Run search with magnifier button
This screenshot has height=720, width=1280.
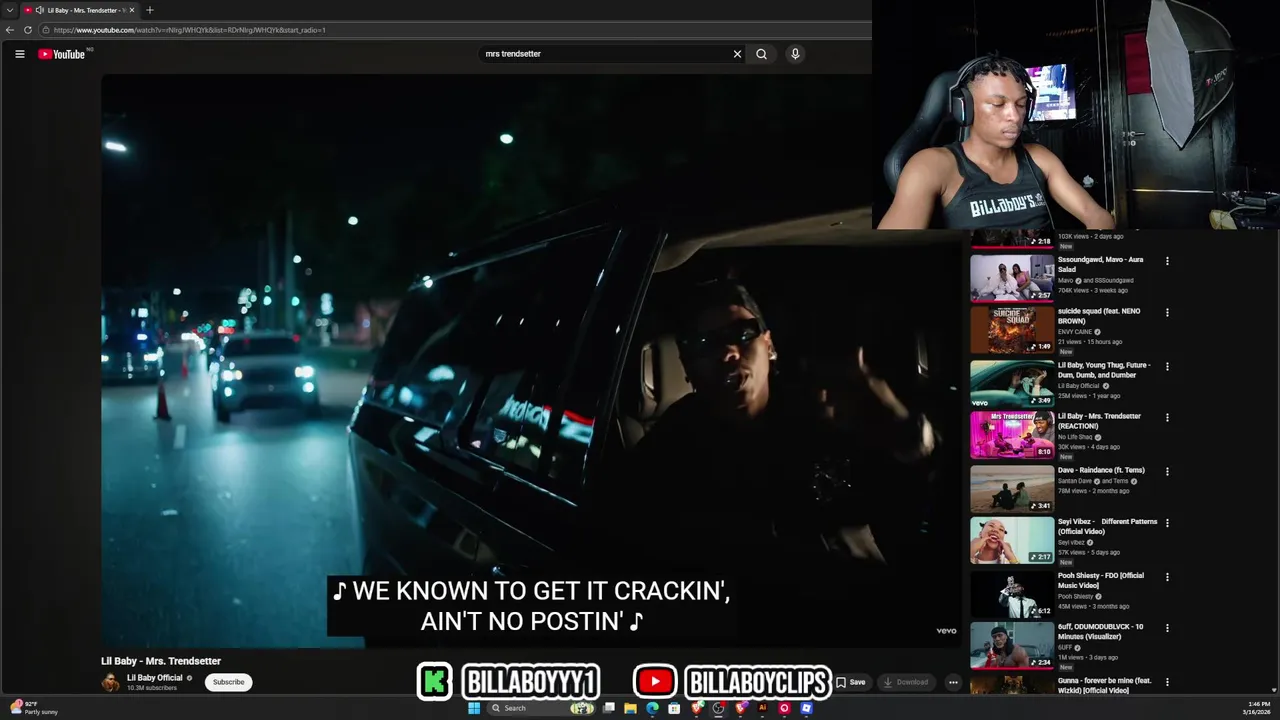click(761, 54)
